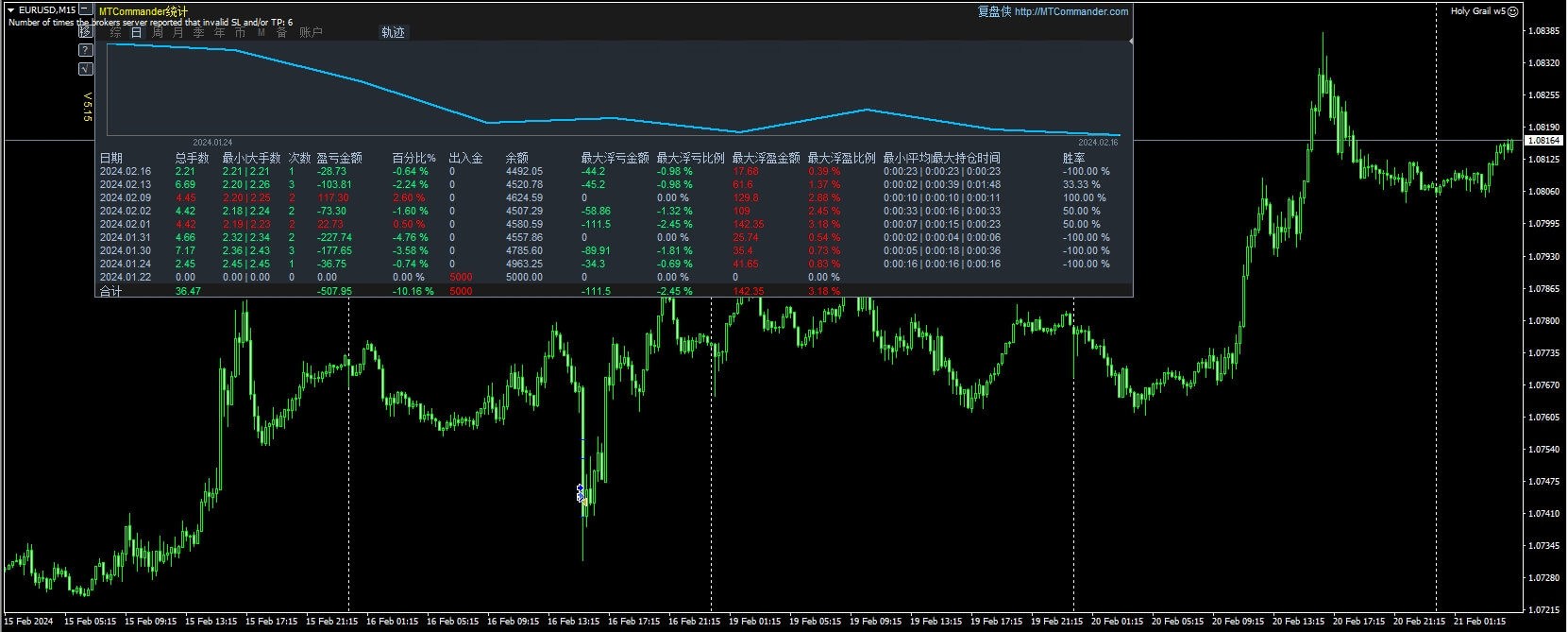
Task: Click the 复盘侠 label text
Action: [993, 11]
